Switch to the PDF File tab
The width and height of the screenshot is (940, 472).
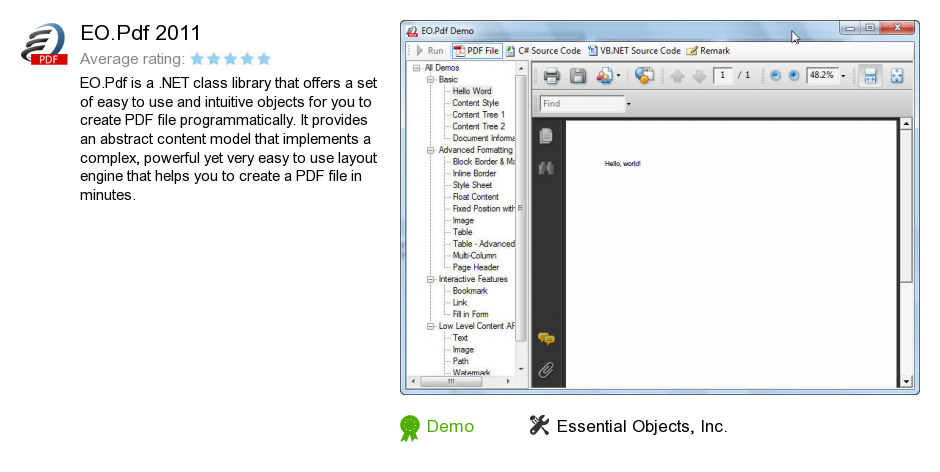coord(476,51)
